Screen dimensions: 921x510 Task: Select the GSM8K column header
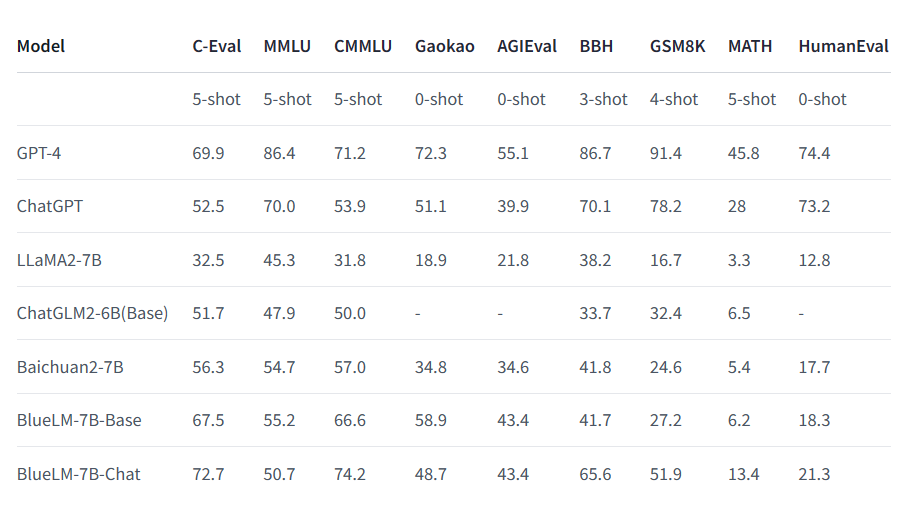click(677, 46)
